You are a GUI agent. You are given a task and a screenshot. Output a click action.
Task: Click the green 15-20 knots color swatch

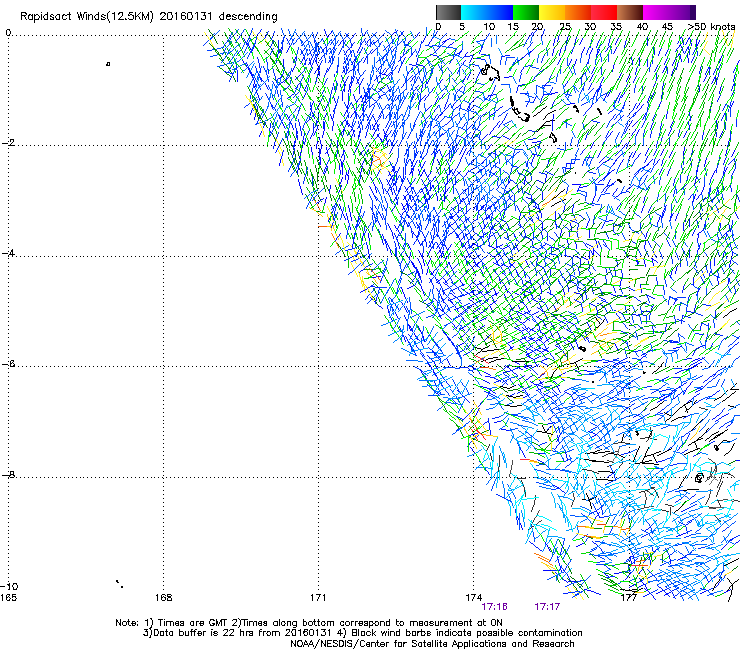click(526, 12)
